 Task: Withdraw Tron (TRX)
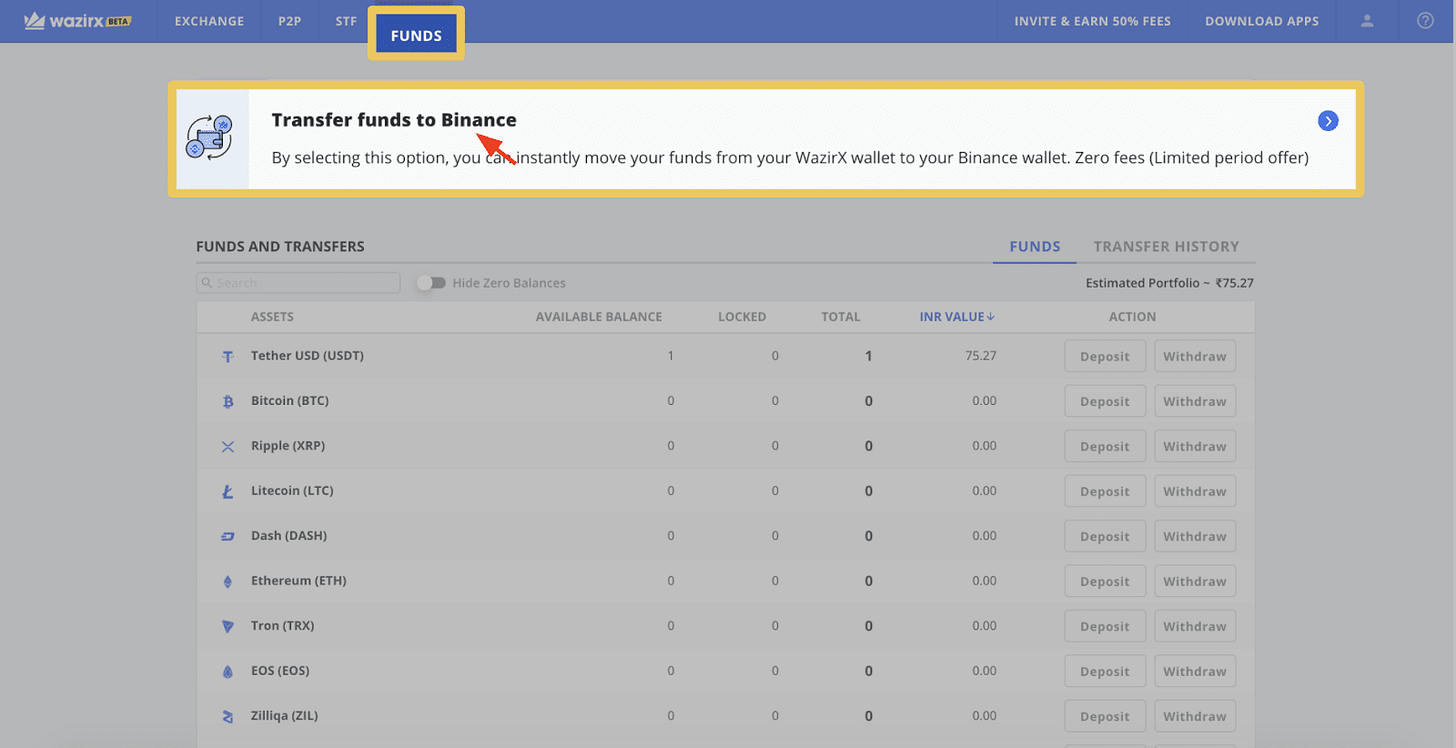(1195, 627)
